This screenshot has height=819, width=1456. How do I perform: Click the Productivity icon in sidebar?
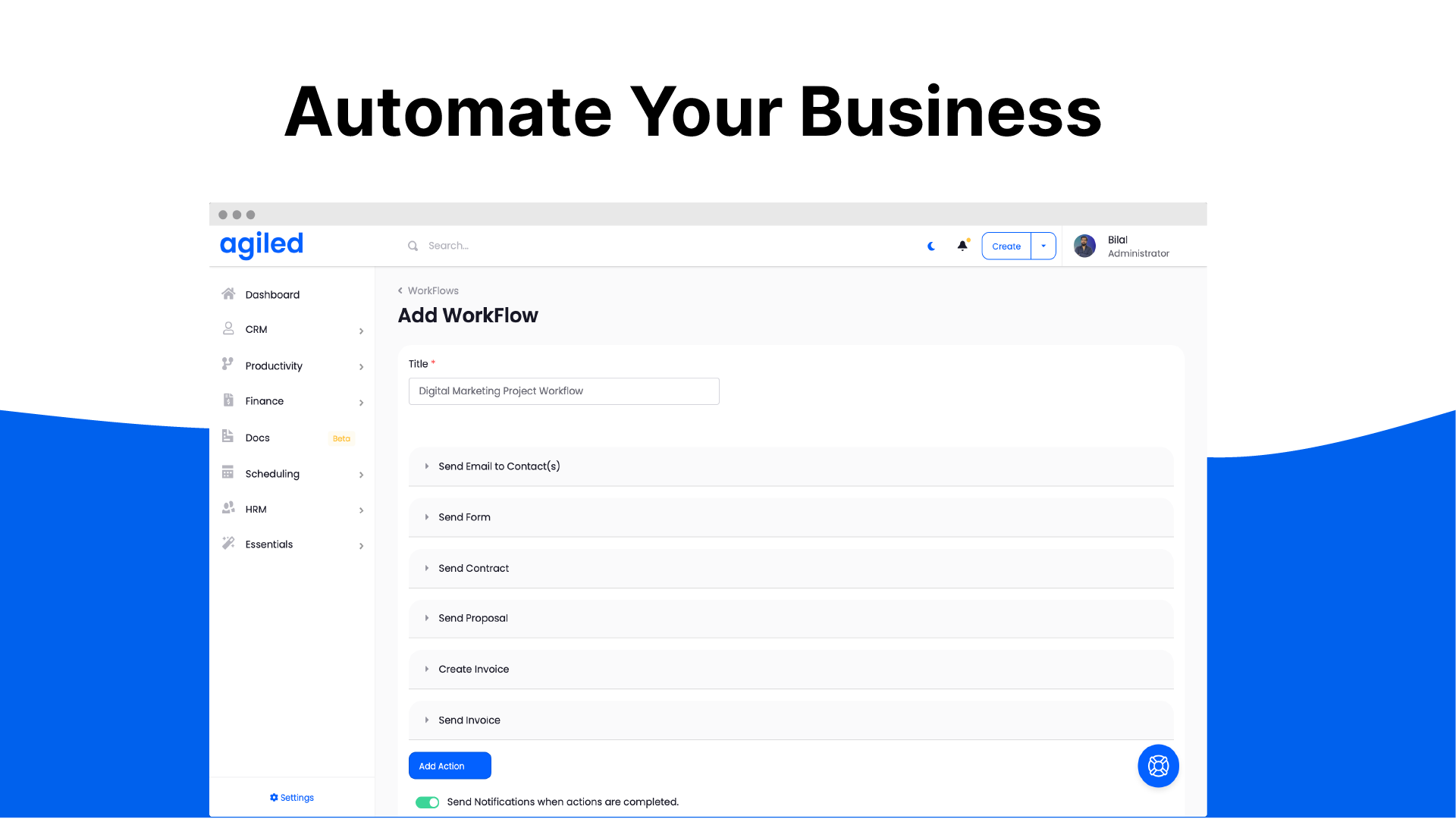228,364
